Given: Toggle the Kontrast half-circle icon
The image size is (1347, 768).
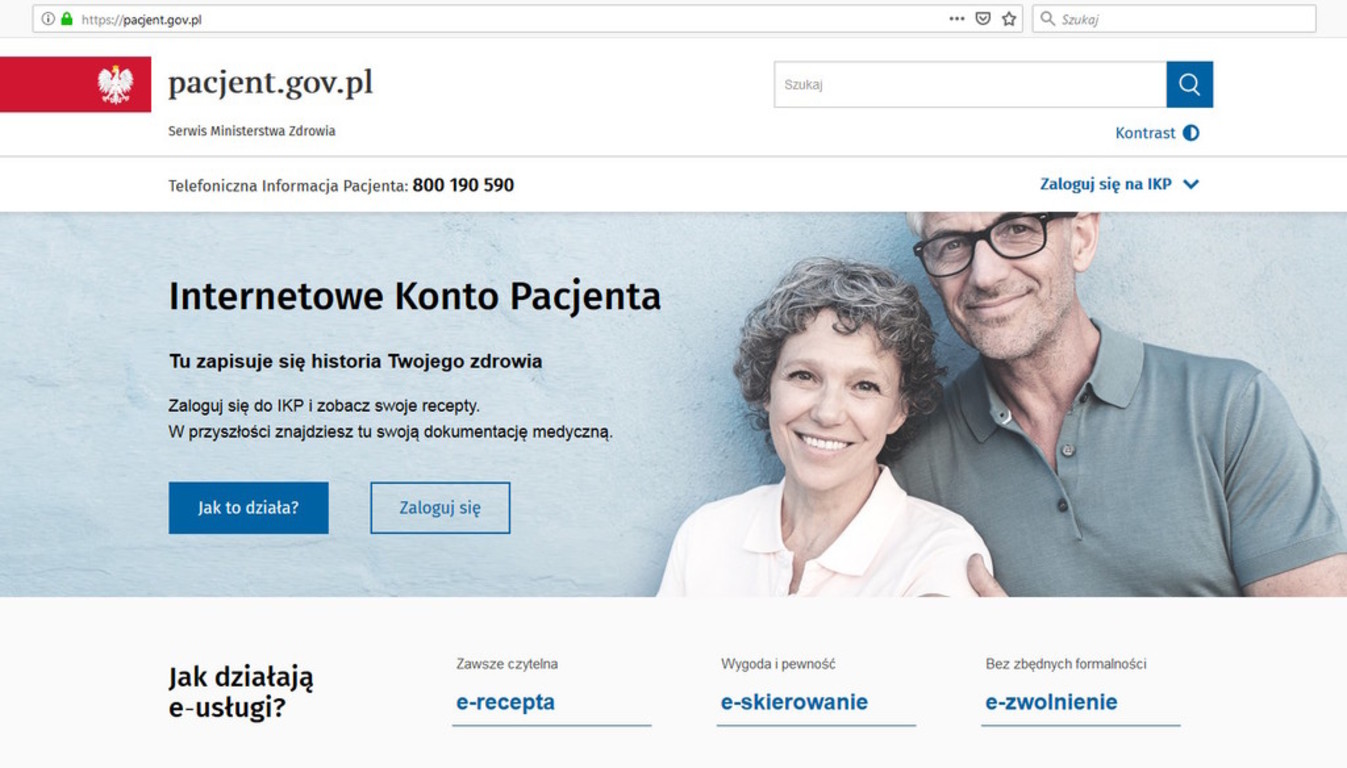Looking at the screenshot, I should (1191, 133).
